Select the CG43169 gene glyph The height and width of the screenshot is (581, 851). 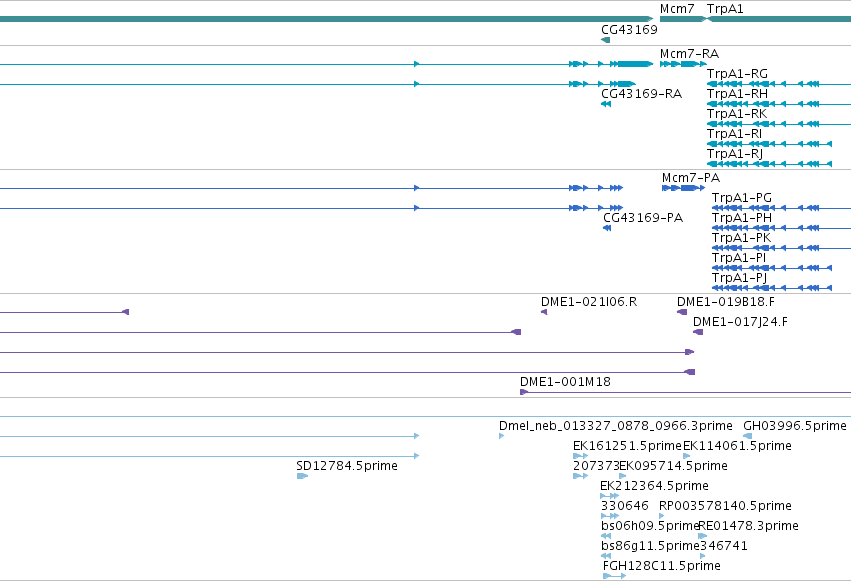coord(606,40)
